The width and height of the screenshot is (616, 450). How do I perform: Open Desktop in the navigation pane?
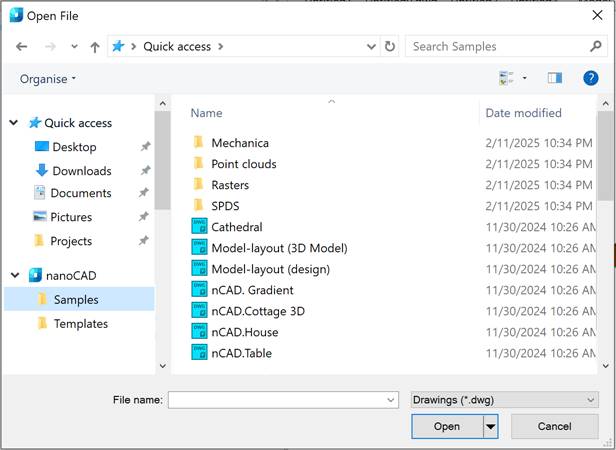pos(74,147)
